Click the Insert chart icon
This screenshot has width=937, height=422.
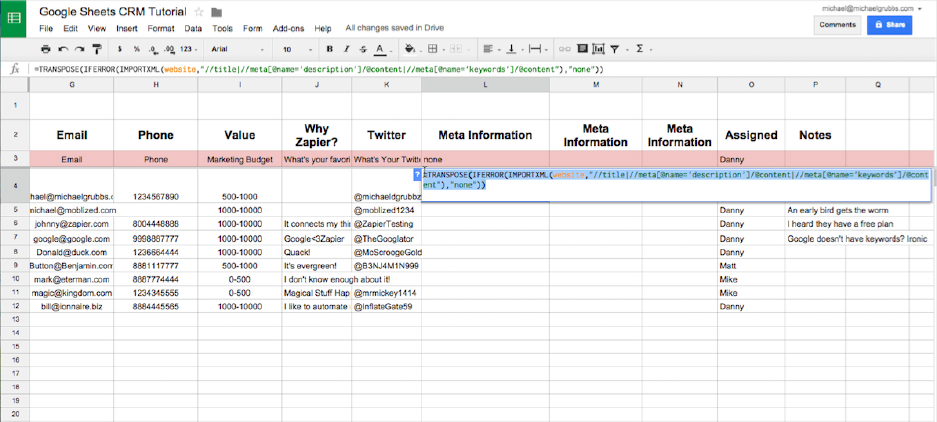point(598,49)
